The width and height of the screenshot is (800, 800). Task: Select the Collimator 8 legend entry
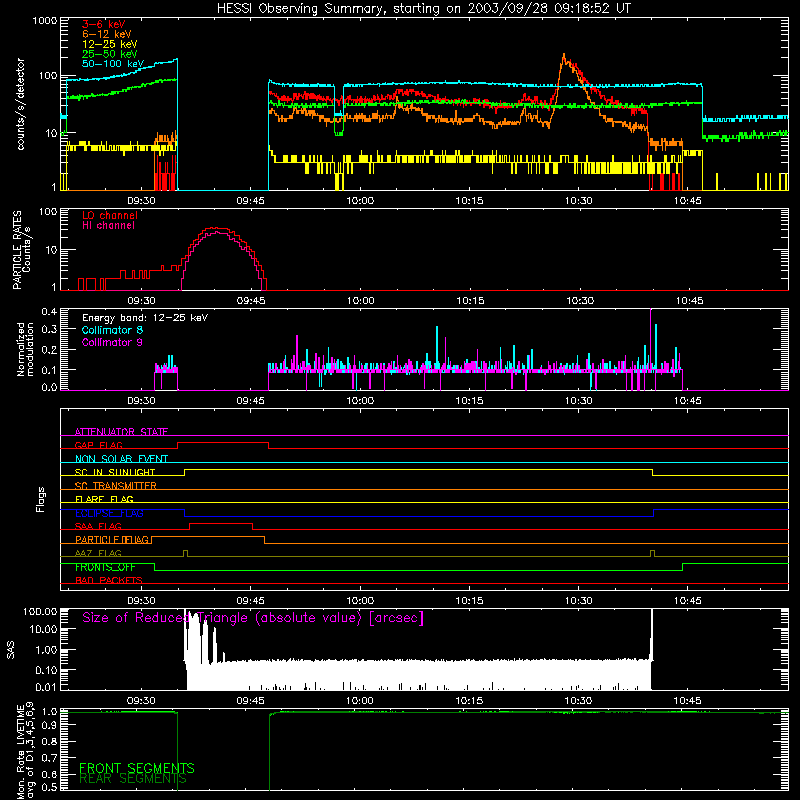[x=112, y=330]
